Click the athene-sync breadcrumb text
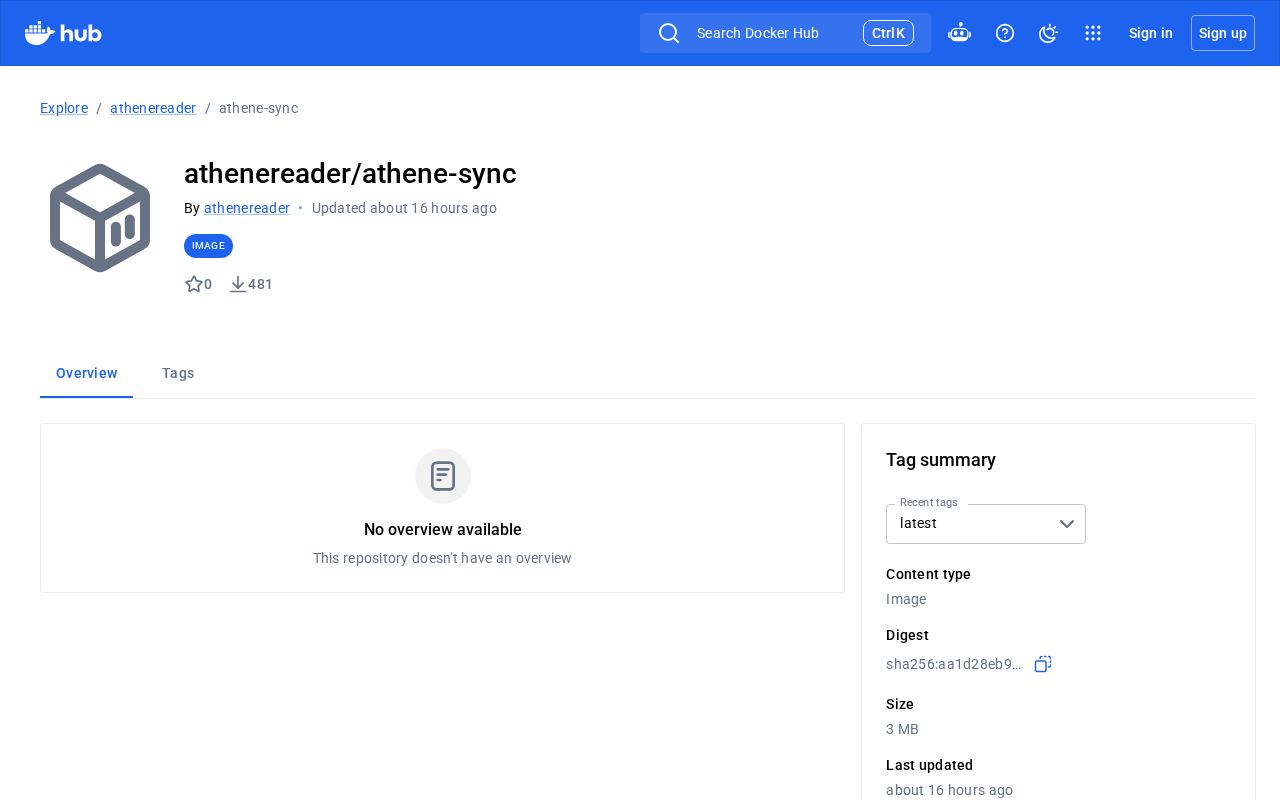Screen dimensions: 1280x800 coord(258,108)
